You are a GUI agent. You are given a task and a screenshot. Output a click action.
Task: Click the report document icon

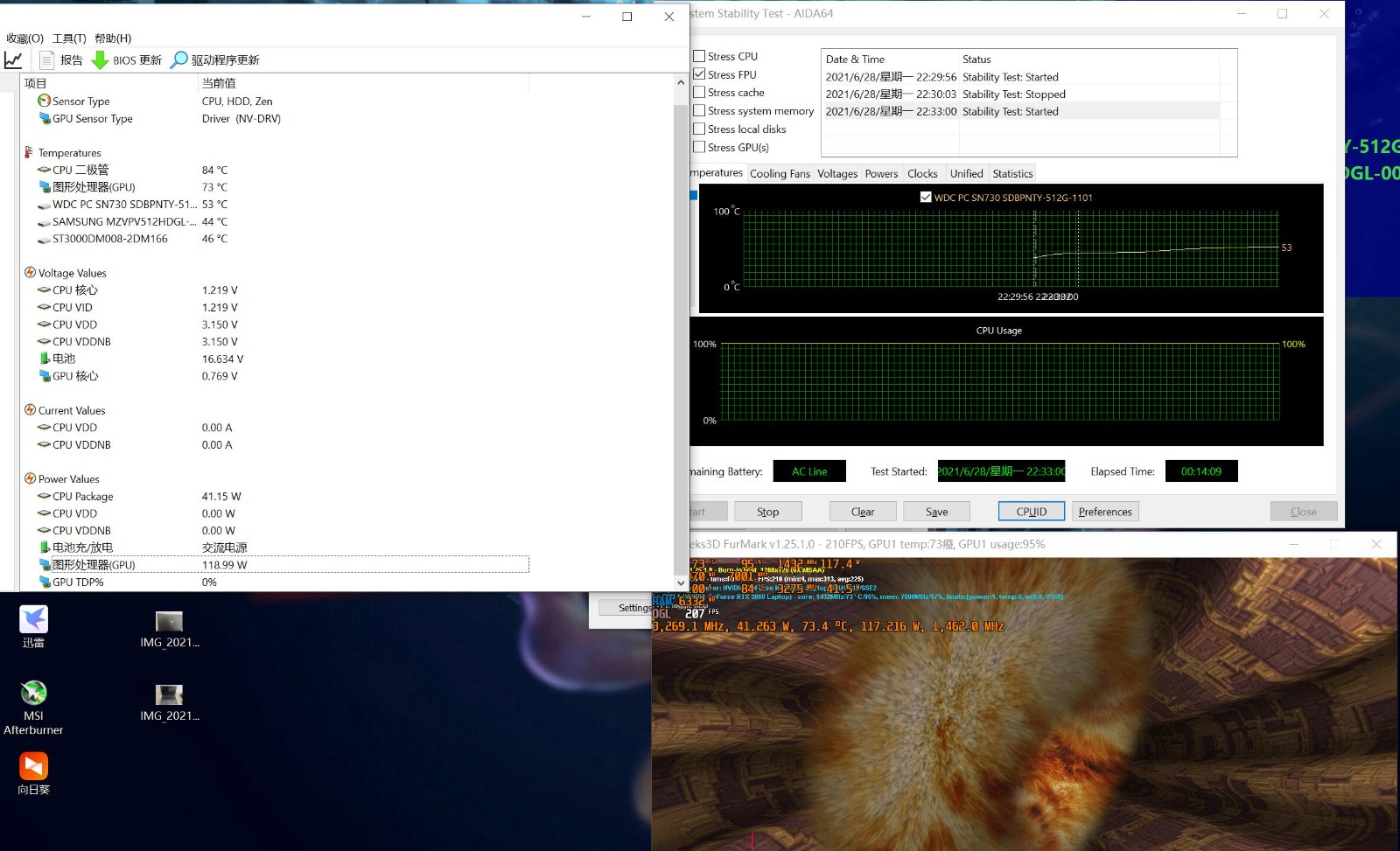click(x=47, y=59)
